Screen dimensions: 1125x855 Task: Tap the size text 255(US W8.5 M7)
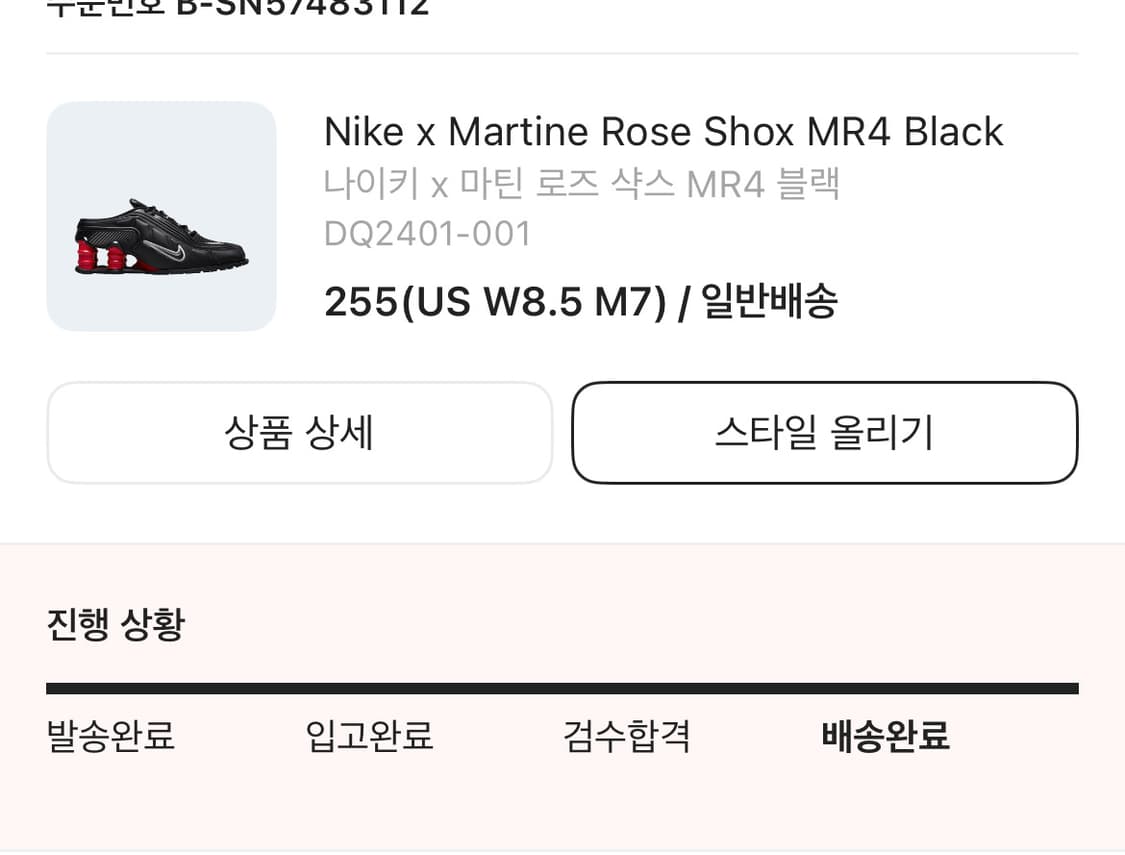coord(495,301)
